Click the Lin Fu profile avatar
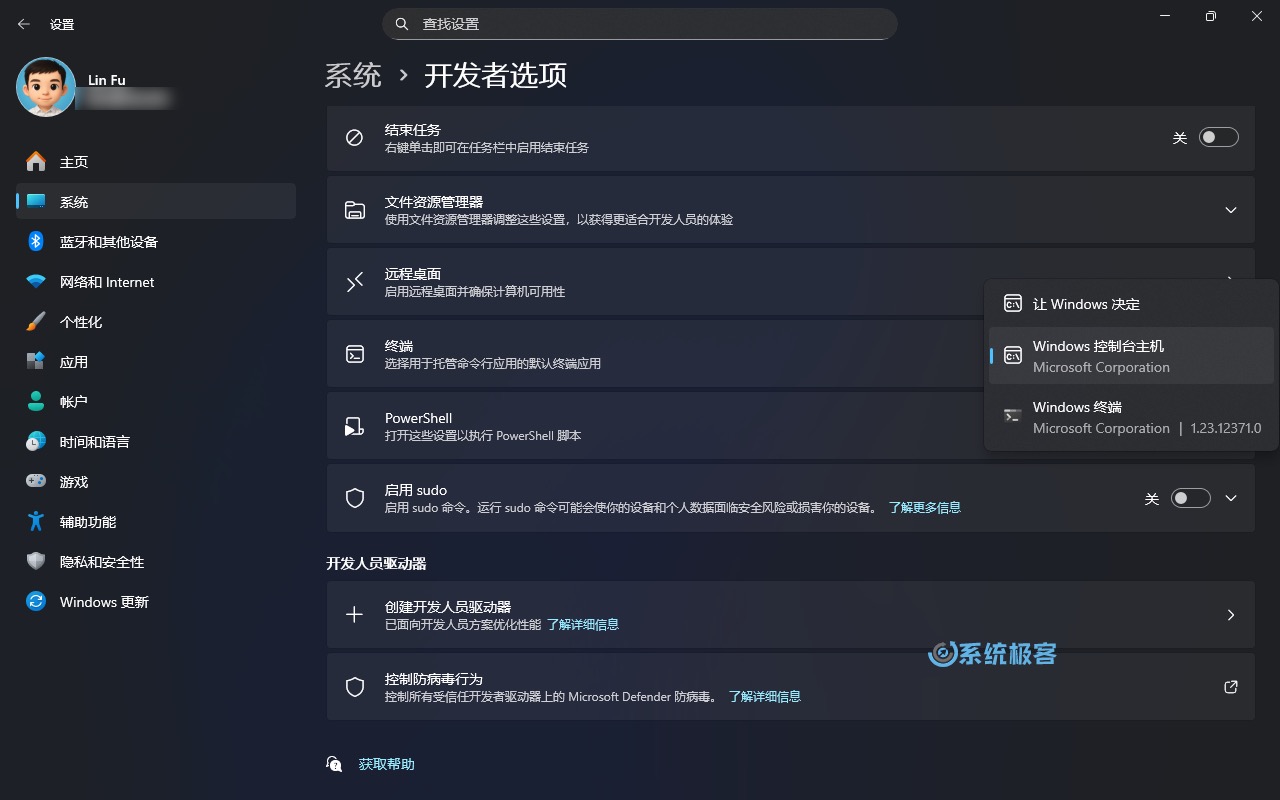This screenshot has height=800, width=1280. 46,87
